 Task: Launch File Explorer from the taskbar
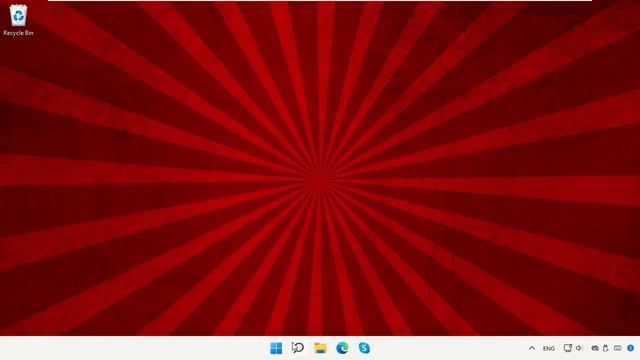(x=320, y=348)
